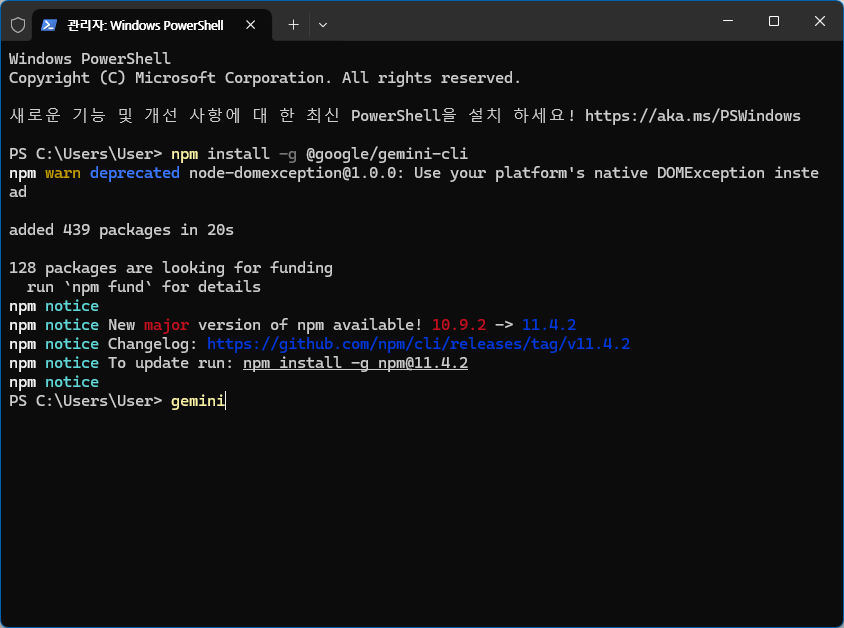Click the 'added 439 packages in 20s' line
844x628 pixels.
pyautogui.click(x=121, y=230)
